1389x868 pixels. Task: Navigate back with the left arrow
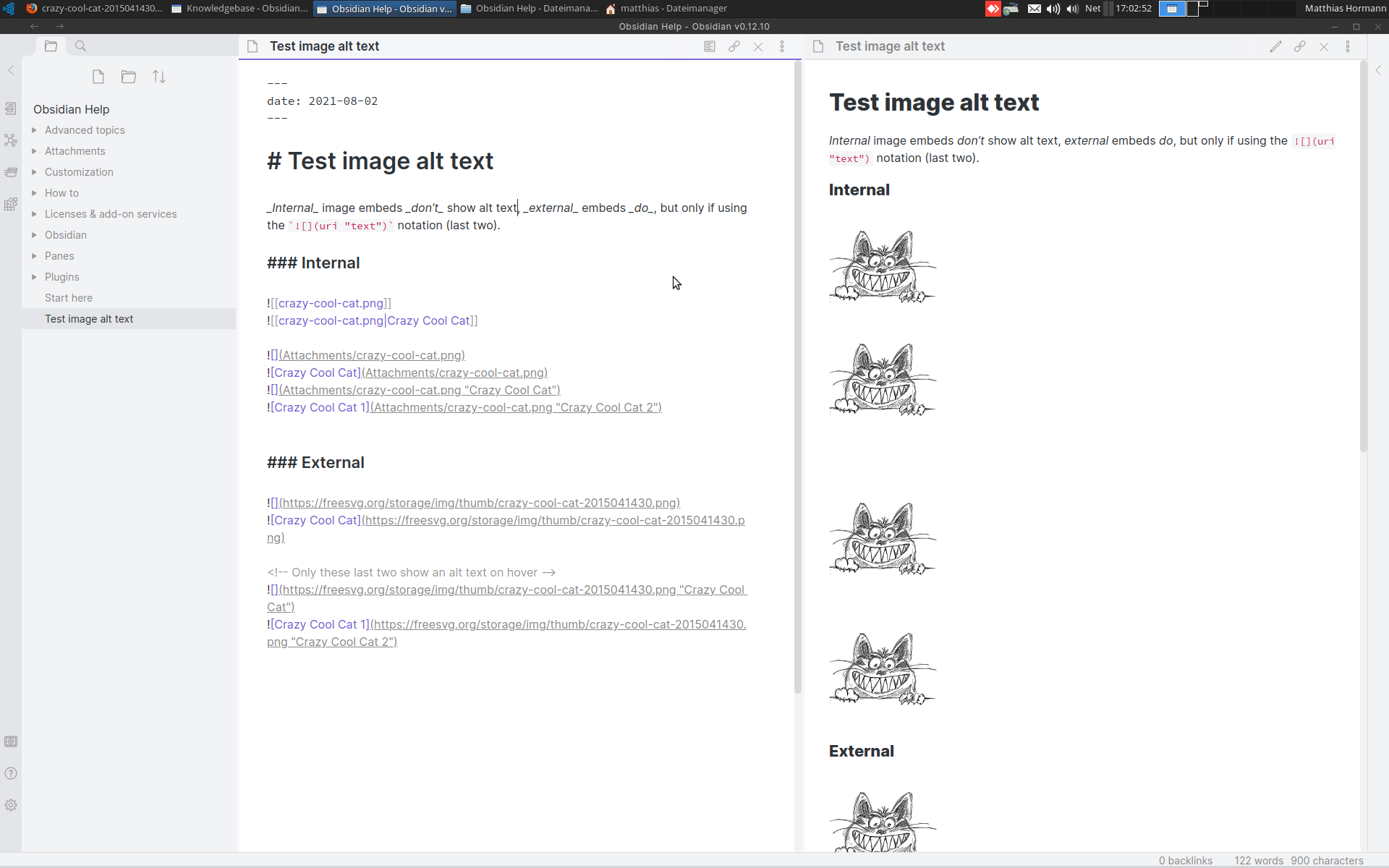[x=34, y=26]
